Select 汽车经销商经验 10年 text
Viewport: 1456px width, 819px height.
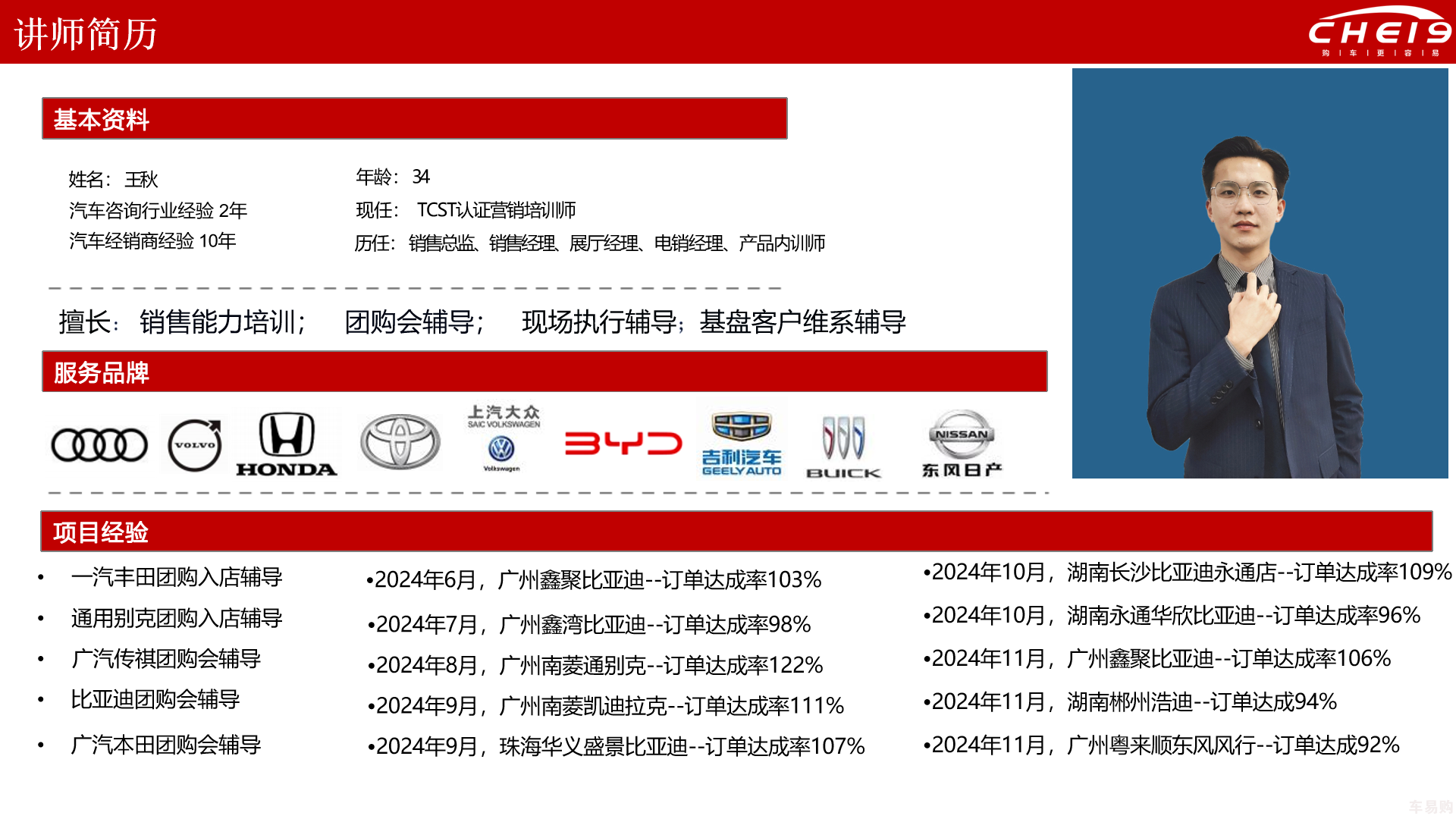[152, 241]
